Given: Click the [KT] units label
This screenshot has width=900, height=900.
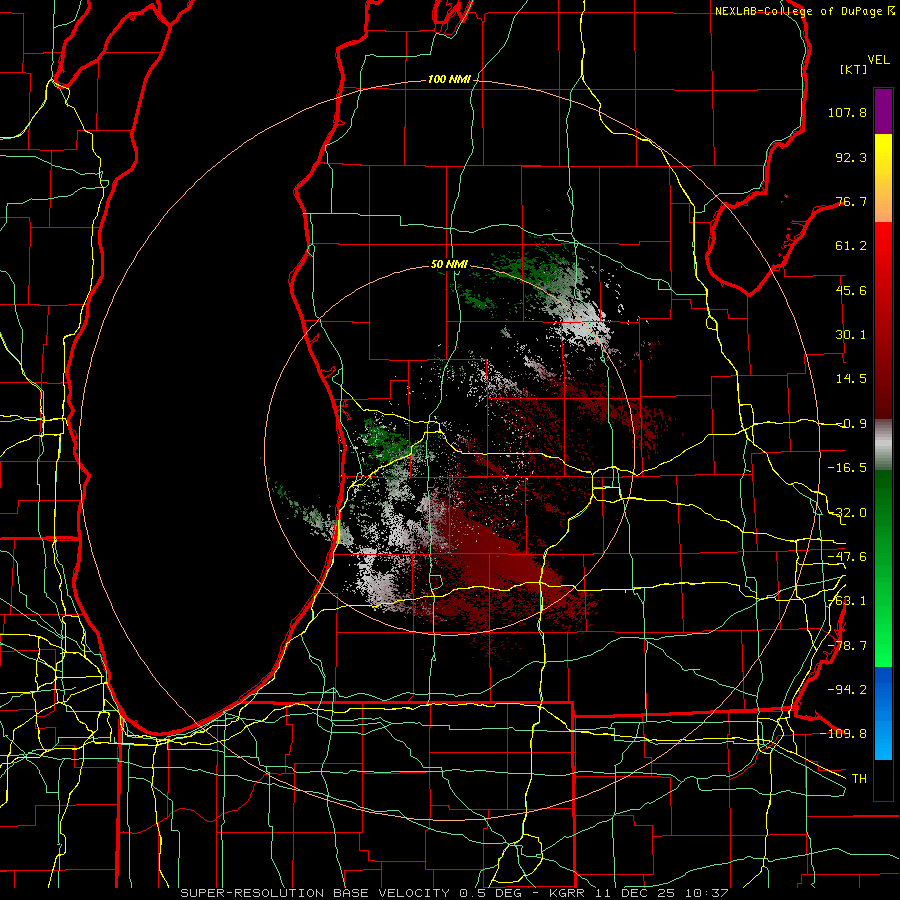Looking at the screenshot, I should (854, 69).
